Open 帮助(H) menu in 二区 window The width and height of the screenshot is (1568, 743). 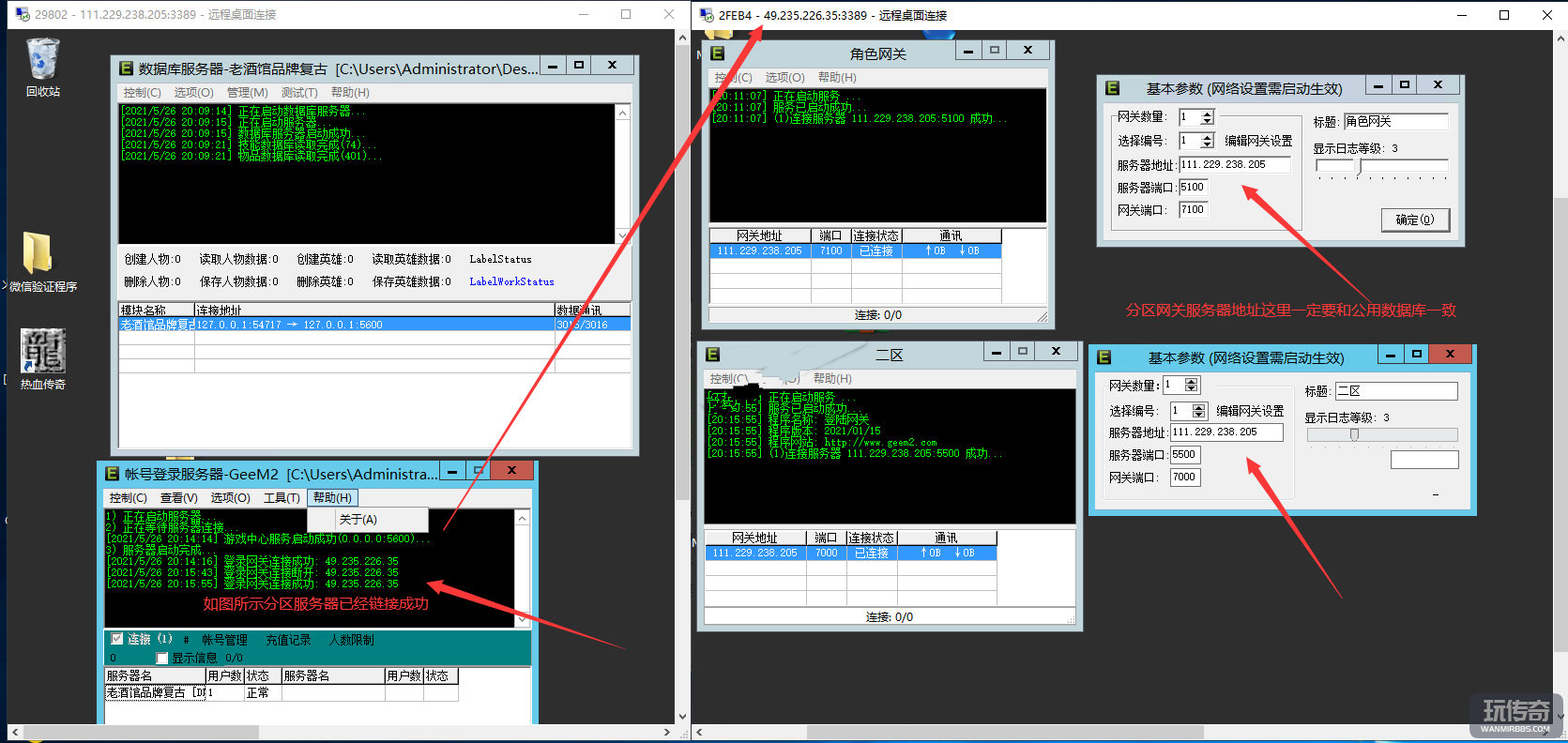click(x=832, y=379)
